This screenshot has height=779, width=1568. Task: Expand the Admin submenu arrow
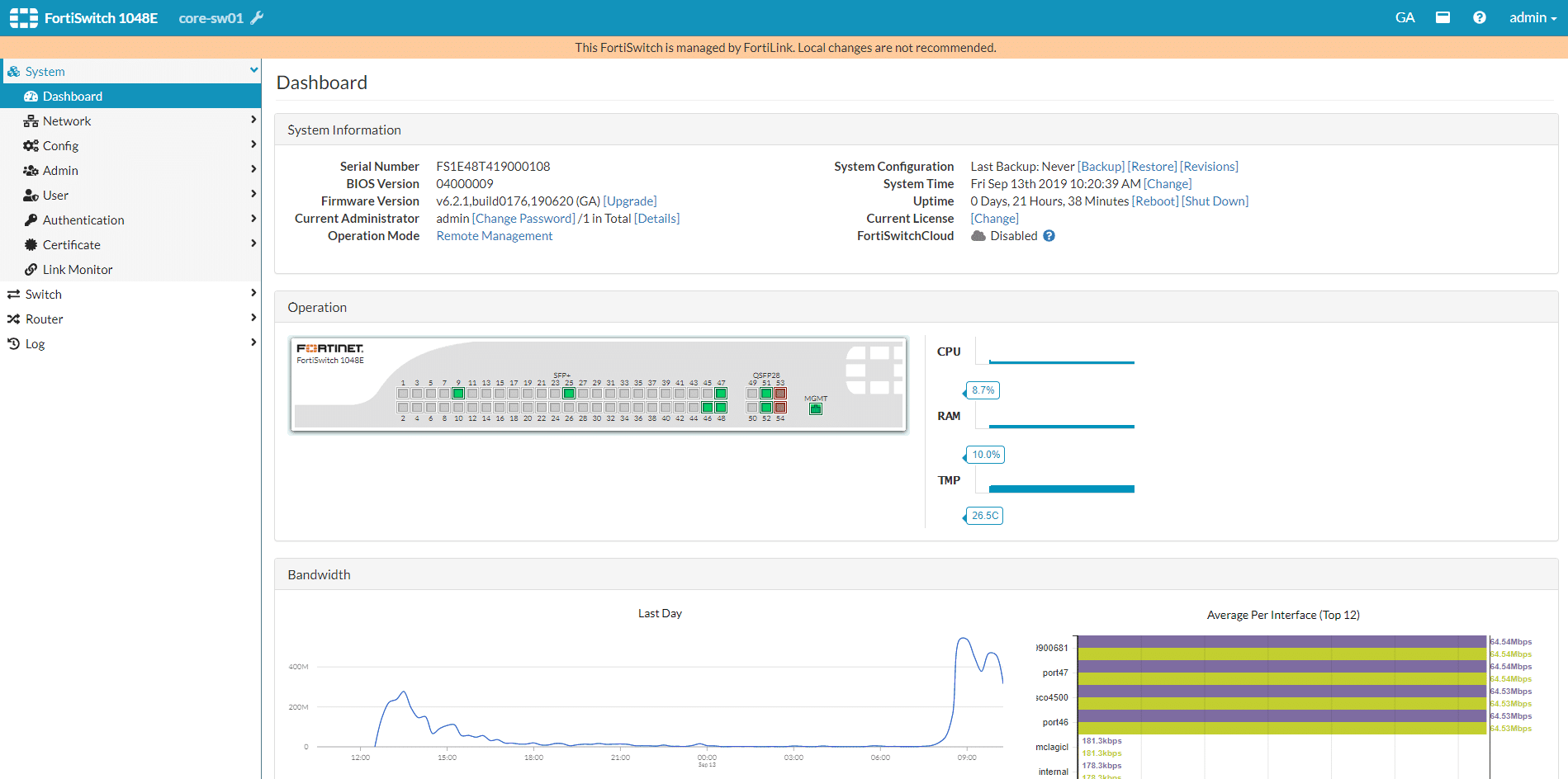253,169
